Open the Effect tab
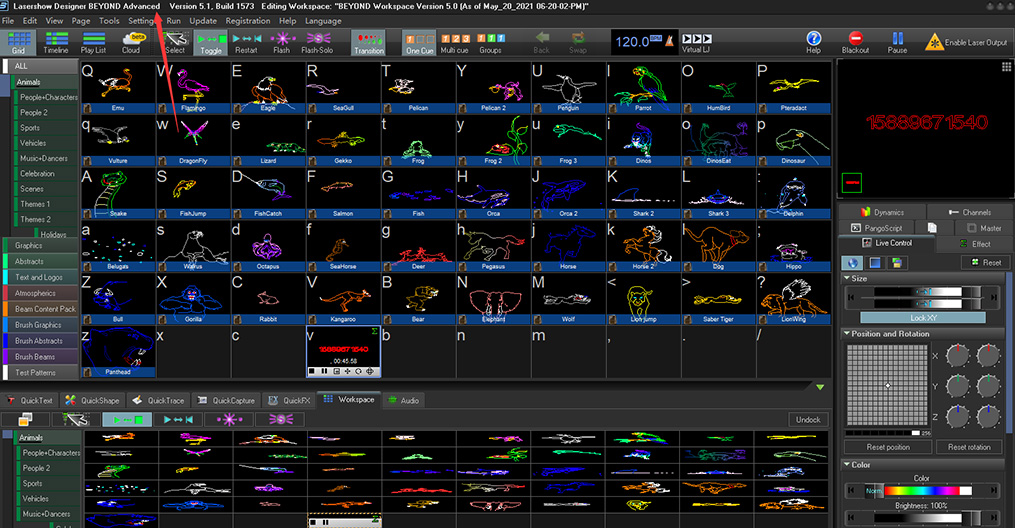This screenshot has width=1015, height=528. [975, 244]
